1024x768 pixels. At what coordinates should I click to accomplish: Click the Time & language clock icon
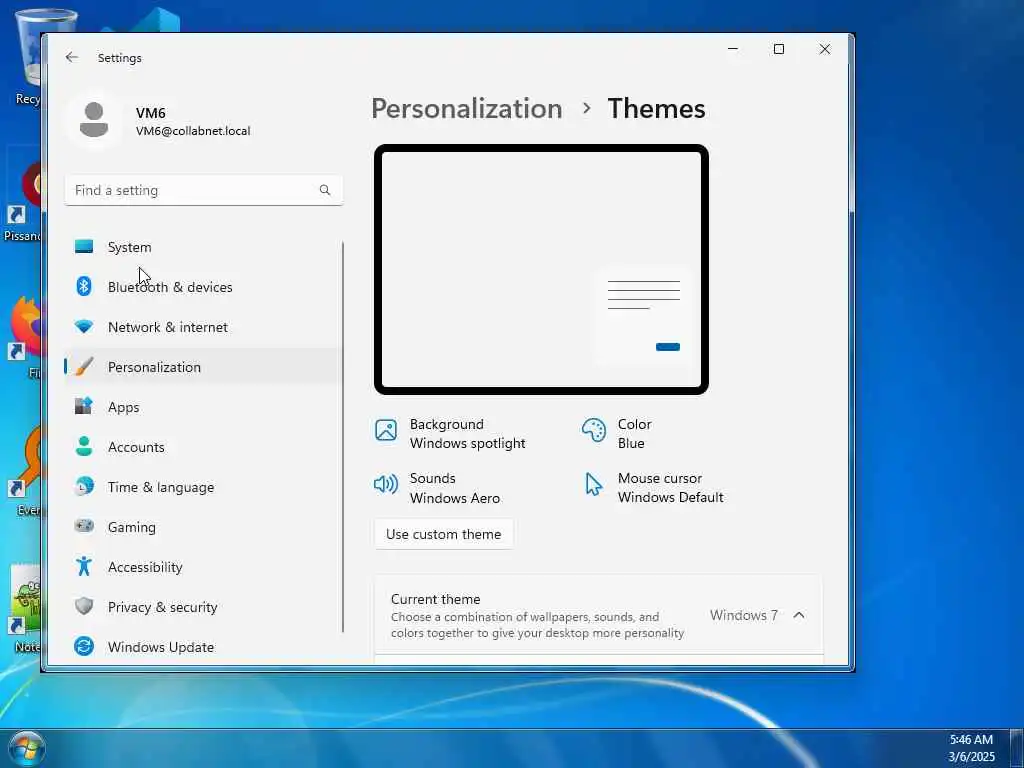point(84,487)
